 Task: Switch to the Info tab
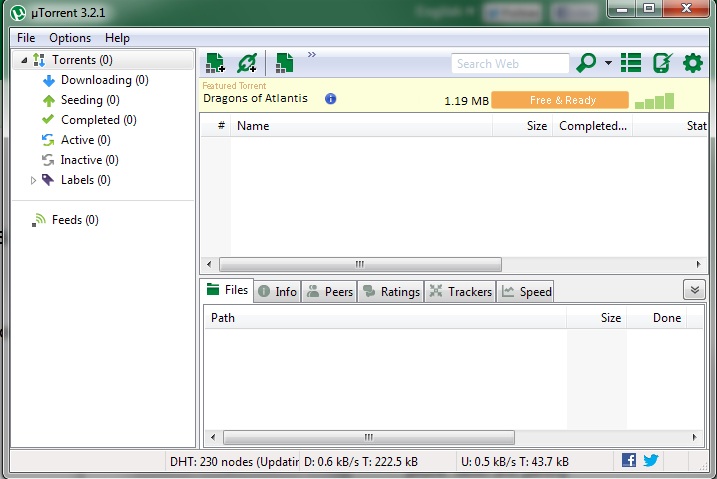click(277, 292)
